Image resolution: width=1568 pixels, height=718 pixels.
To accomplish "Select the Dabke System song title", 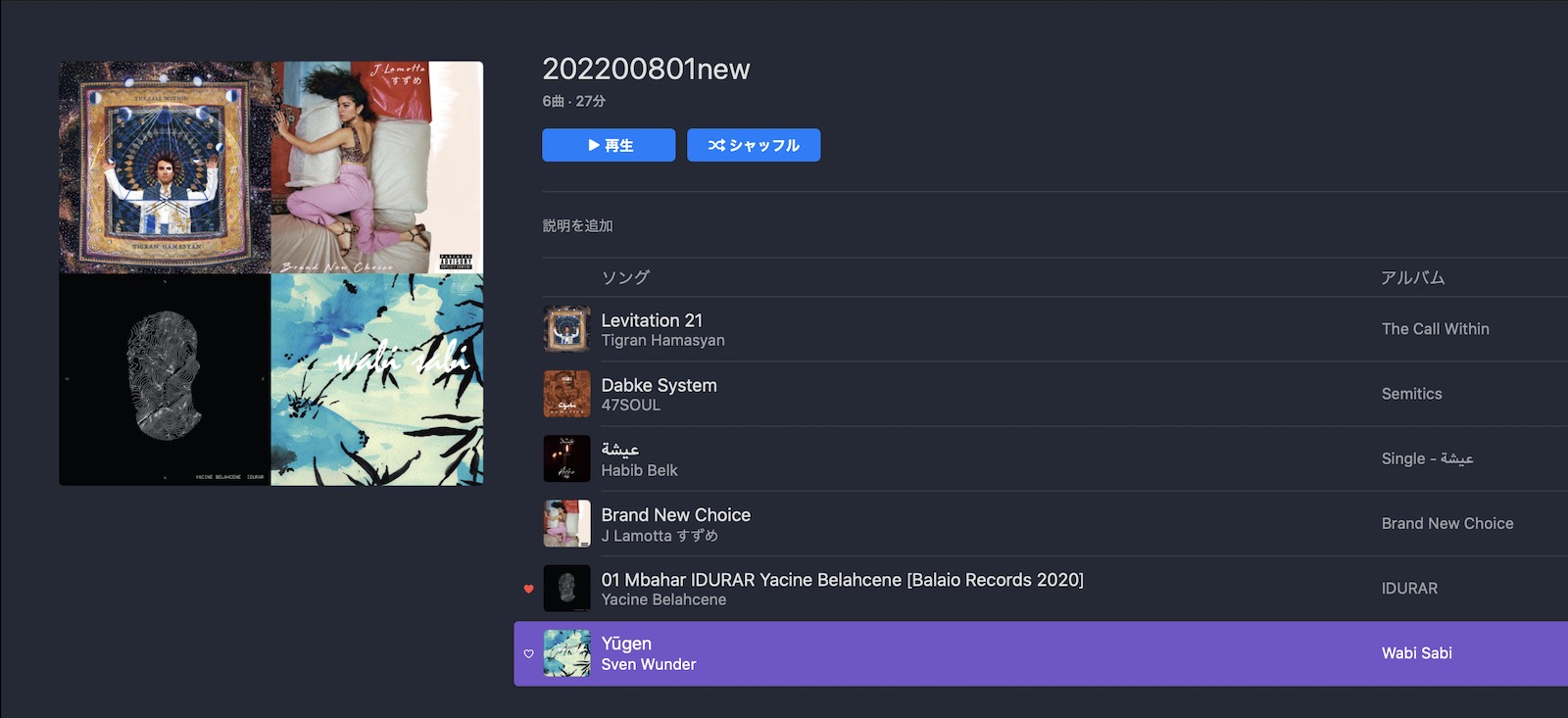I will 659,385.
